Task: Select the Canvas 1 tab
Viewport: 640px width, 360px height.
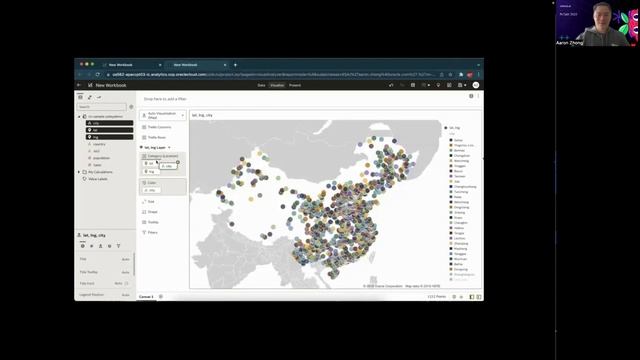Action: [x=146, y=297]
